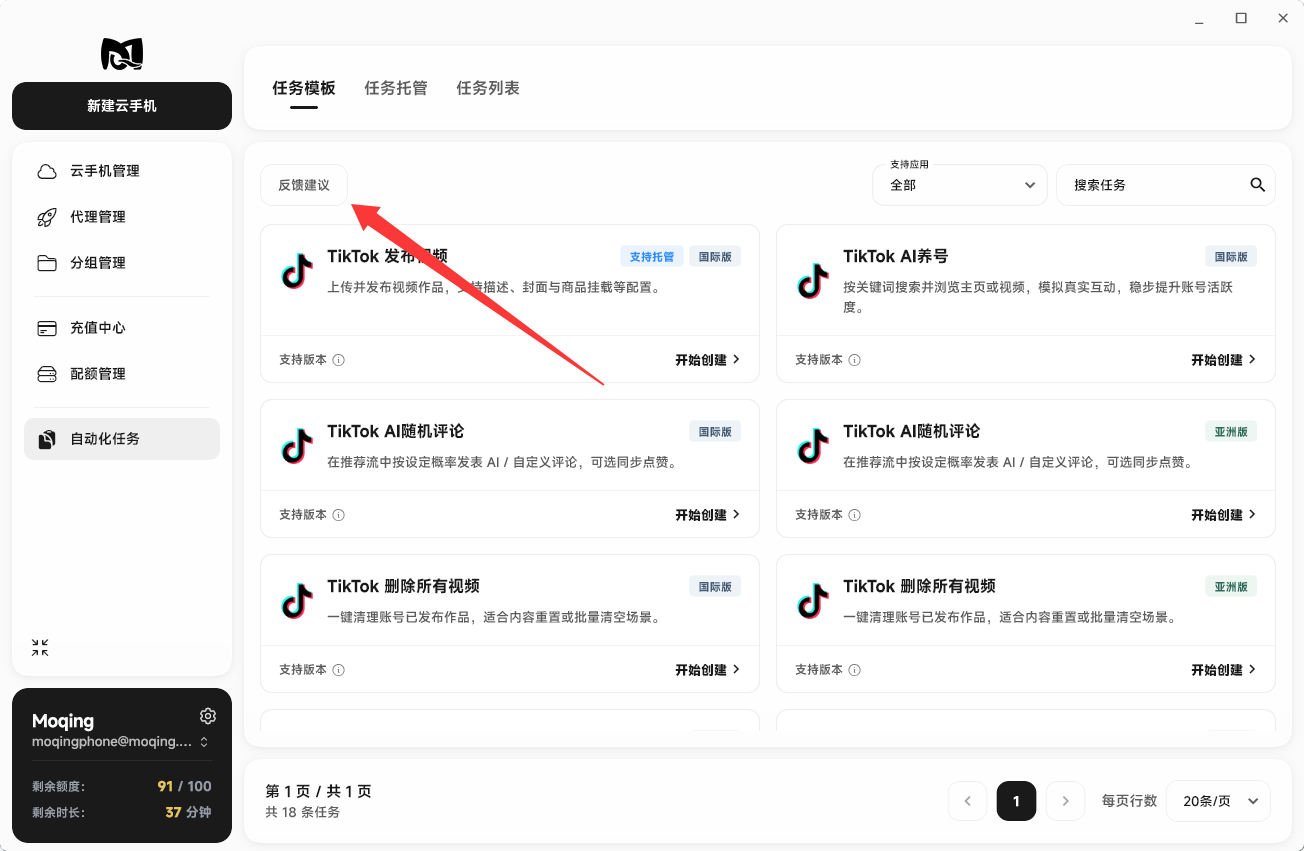1304x851 pixels.
Task: Open settings gear next to Moqing
Action: click(x=208, y=716)
